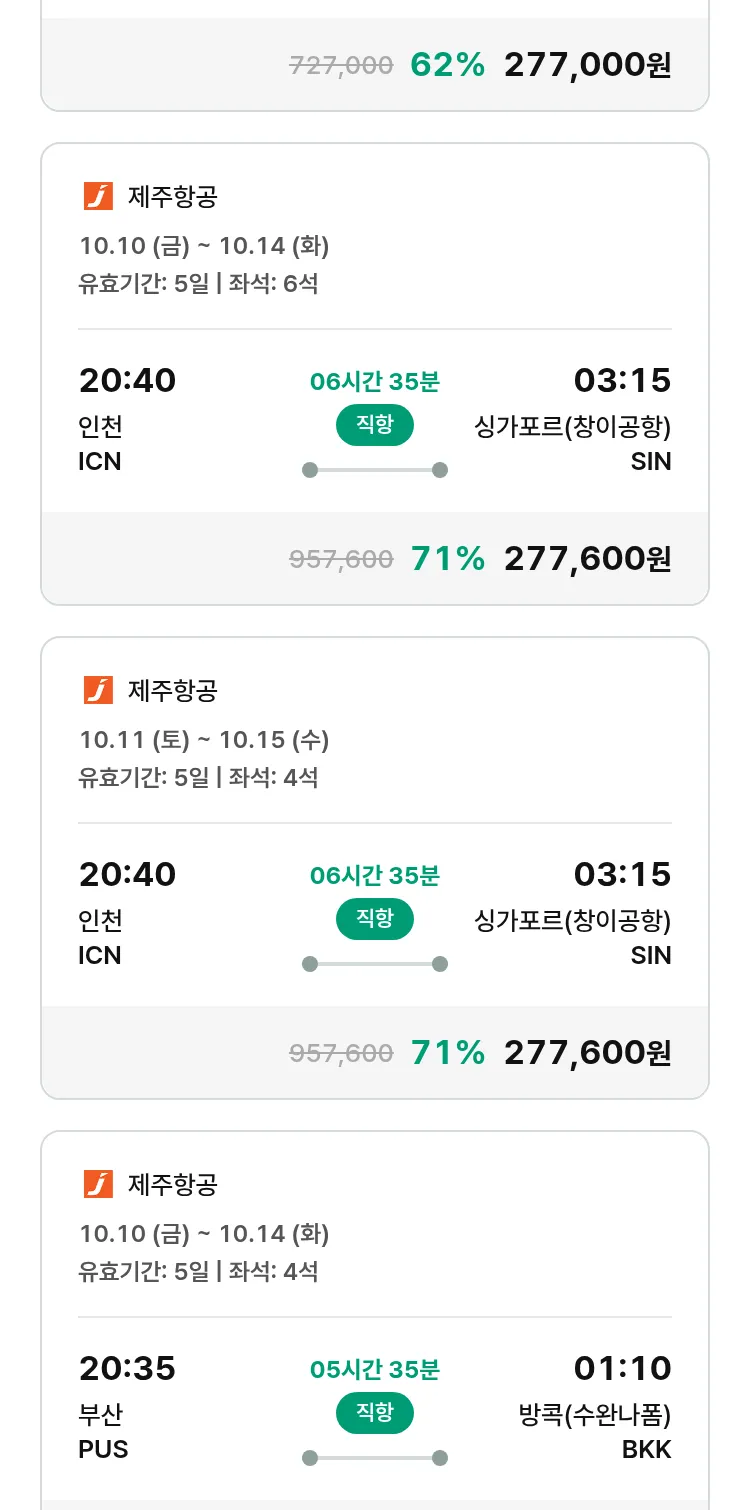Click route line icon on Busan–Bangkok flight
750x1510 pixels.
(x=374, y=1458)
